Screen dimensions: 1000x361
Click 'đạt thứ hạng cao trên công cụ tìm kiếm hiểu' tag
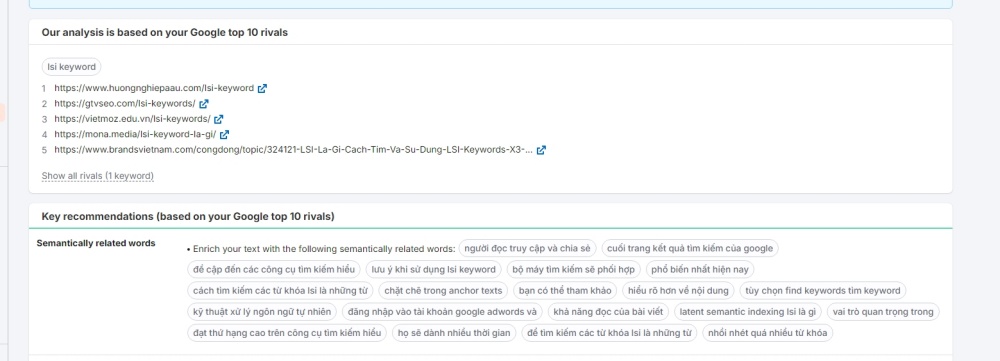[x=287, y=333]
